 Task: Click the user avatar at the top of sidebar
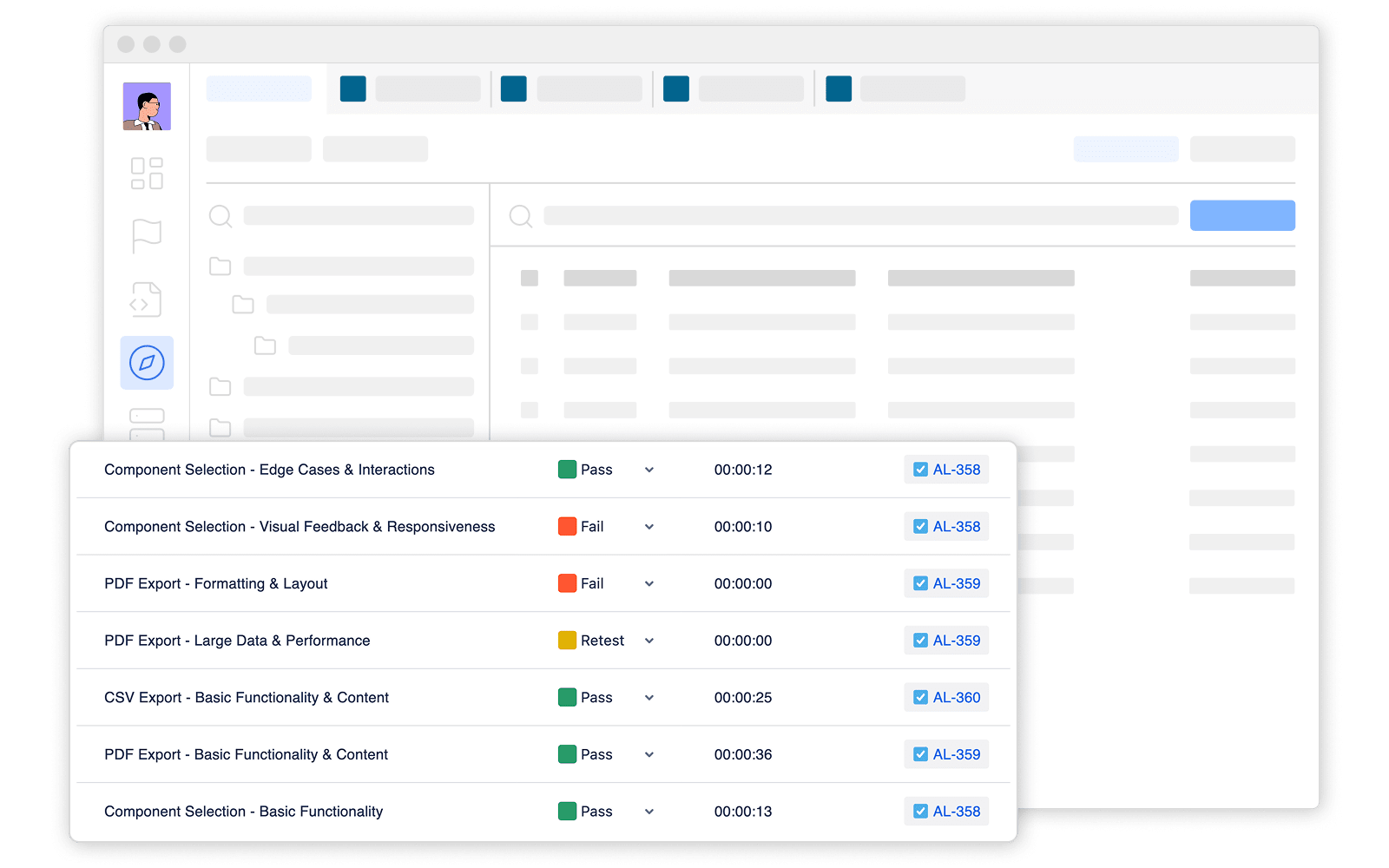coord(147,105)
